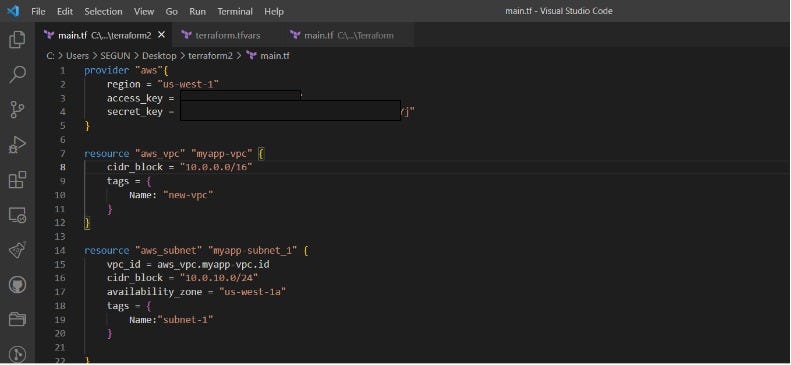The height and width of the screenshot is (365, 791).
Task: Open the Extensions view
Action: [x=17, y=179]
